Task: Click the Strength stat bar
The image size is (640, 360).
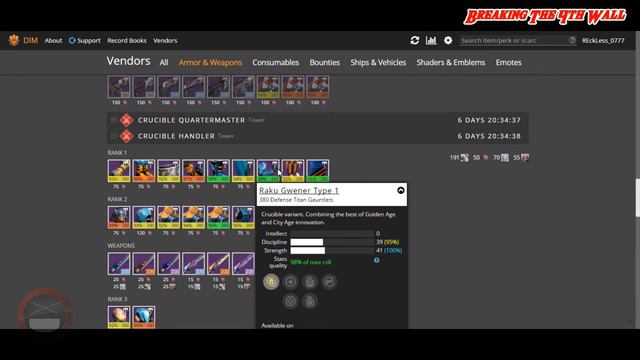Action: (332, 250)
